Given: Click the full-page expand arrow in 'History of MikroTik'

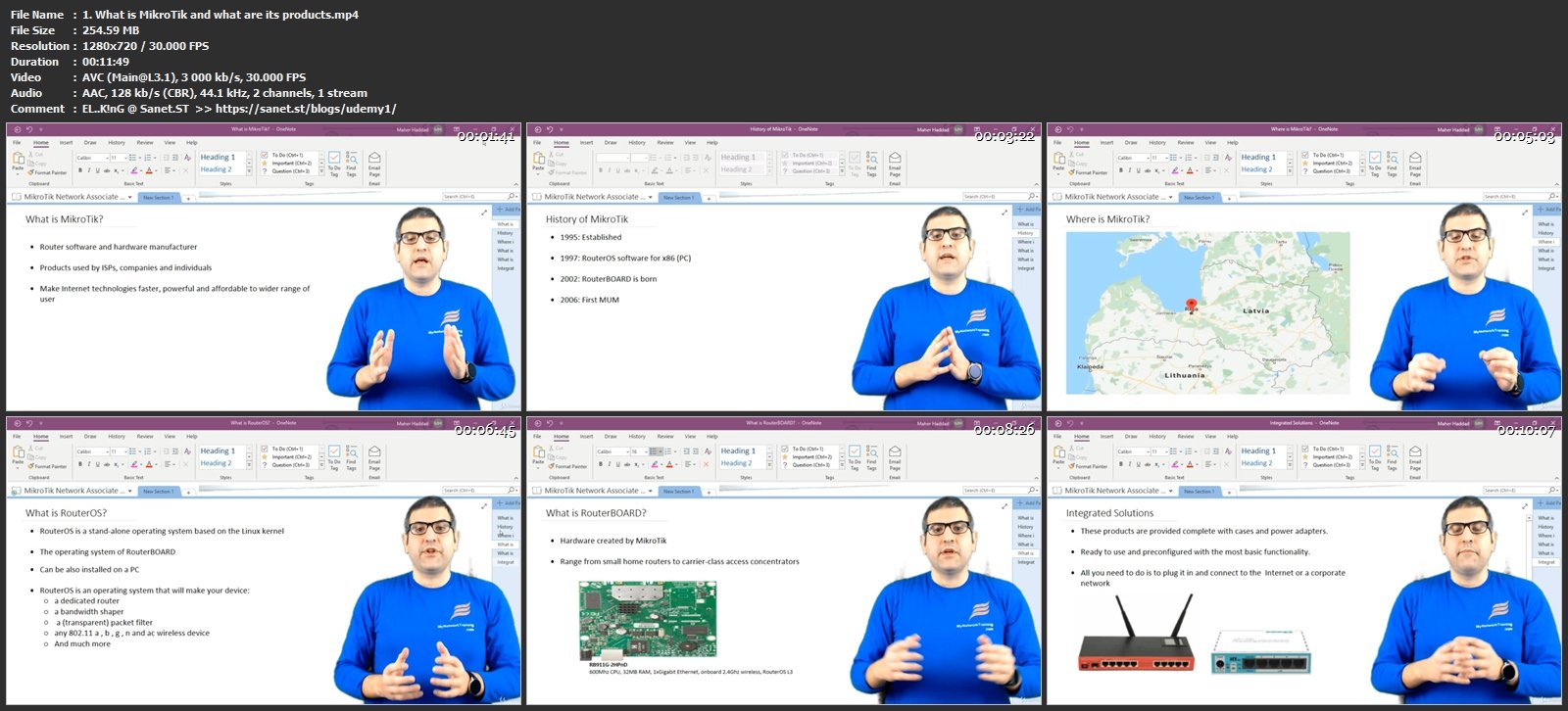Looking at the screenshot, I should click(1004, 213).
